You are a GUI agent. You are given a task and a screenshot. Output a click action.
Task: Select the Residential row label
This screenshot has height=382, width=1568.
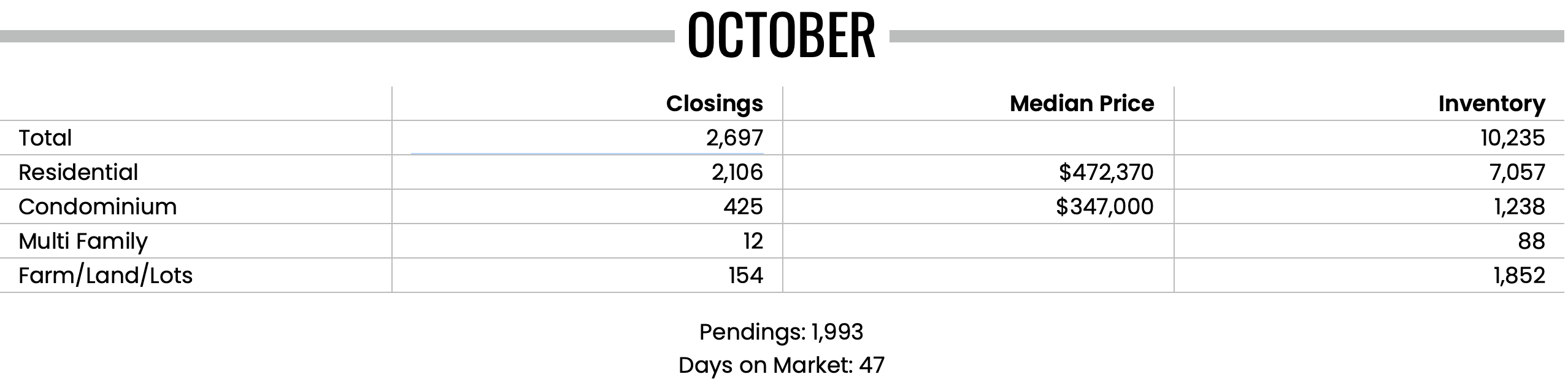pos(79,172)
